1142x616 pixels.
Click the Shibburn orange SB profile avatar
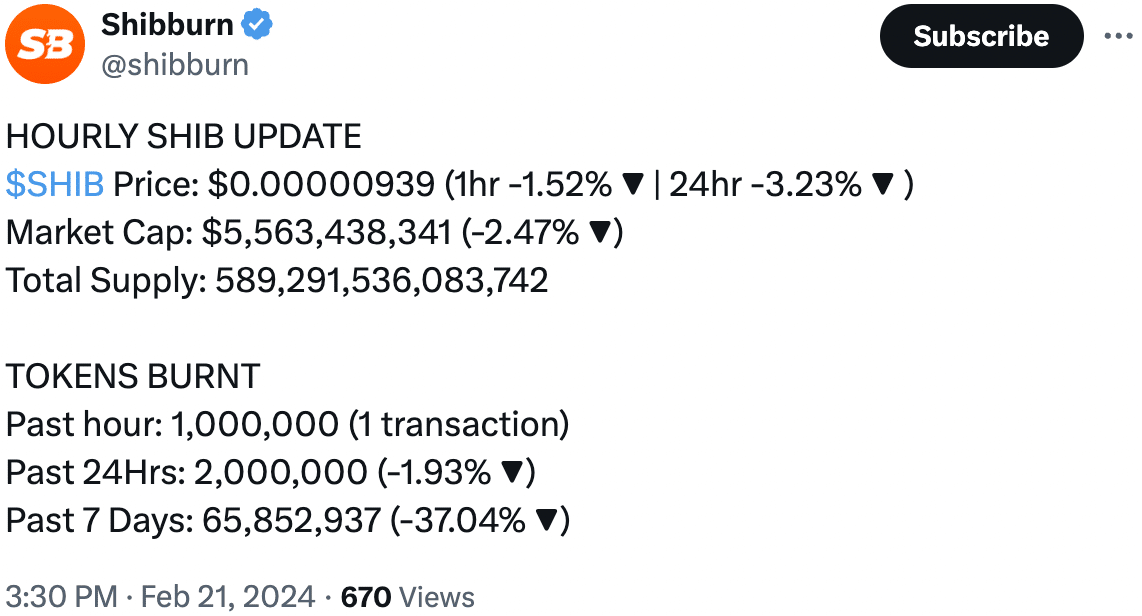coord(42,45)
